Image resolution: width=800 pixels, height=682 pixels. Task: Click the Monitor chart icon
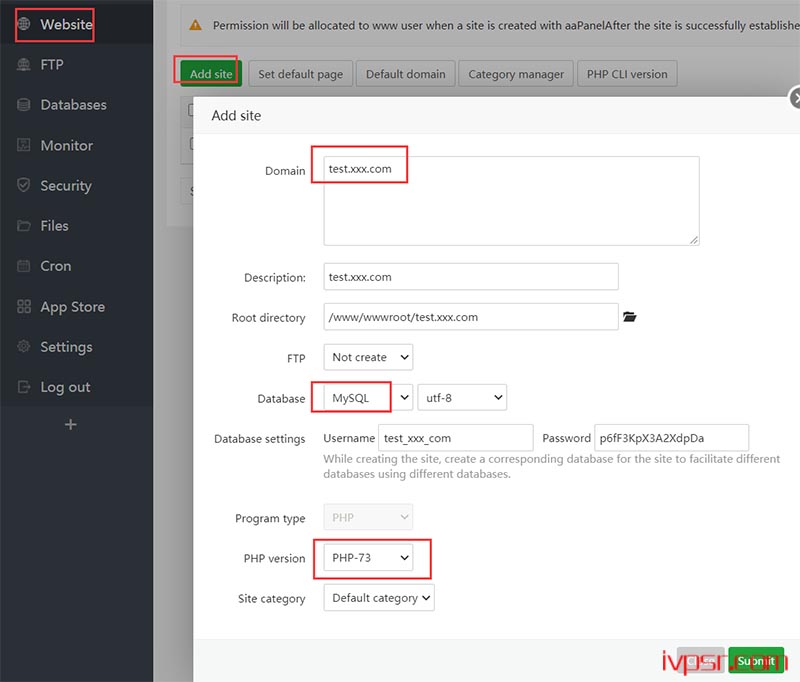pos(24,145)
